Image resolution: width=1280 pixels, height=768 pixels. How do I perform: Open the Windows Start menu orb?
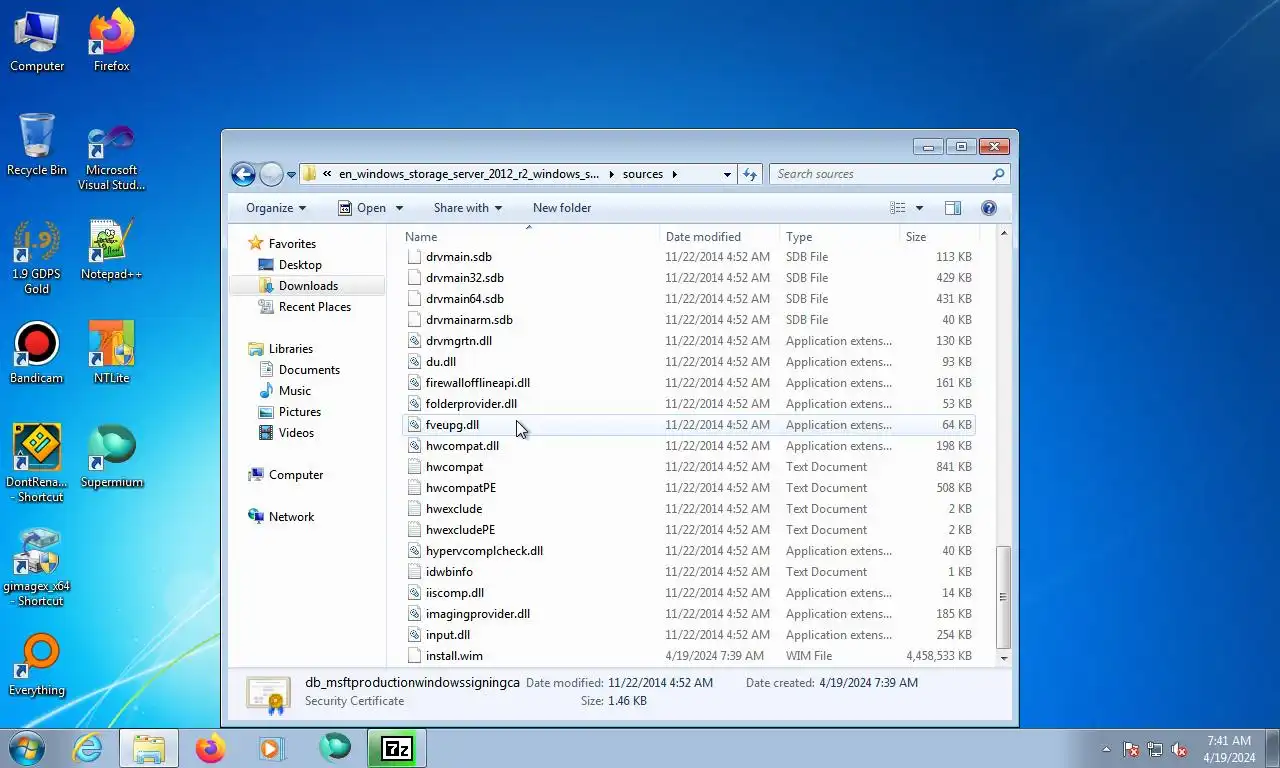pos(26,748)
